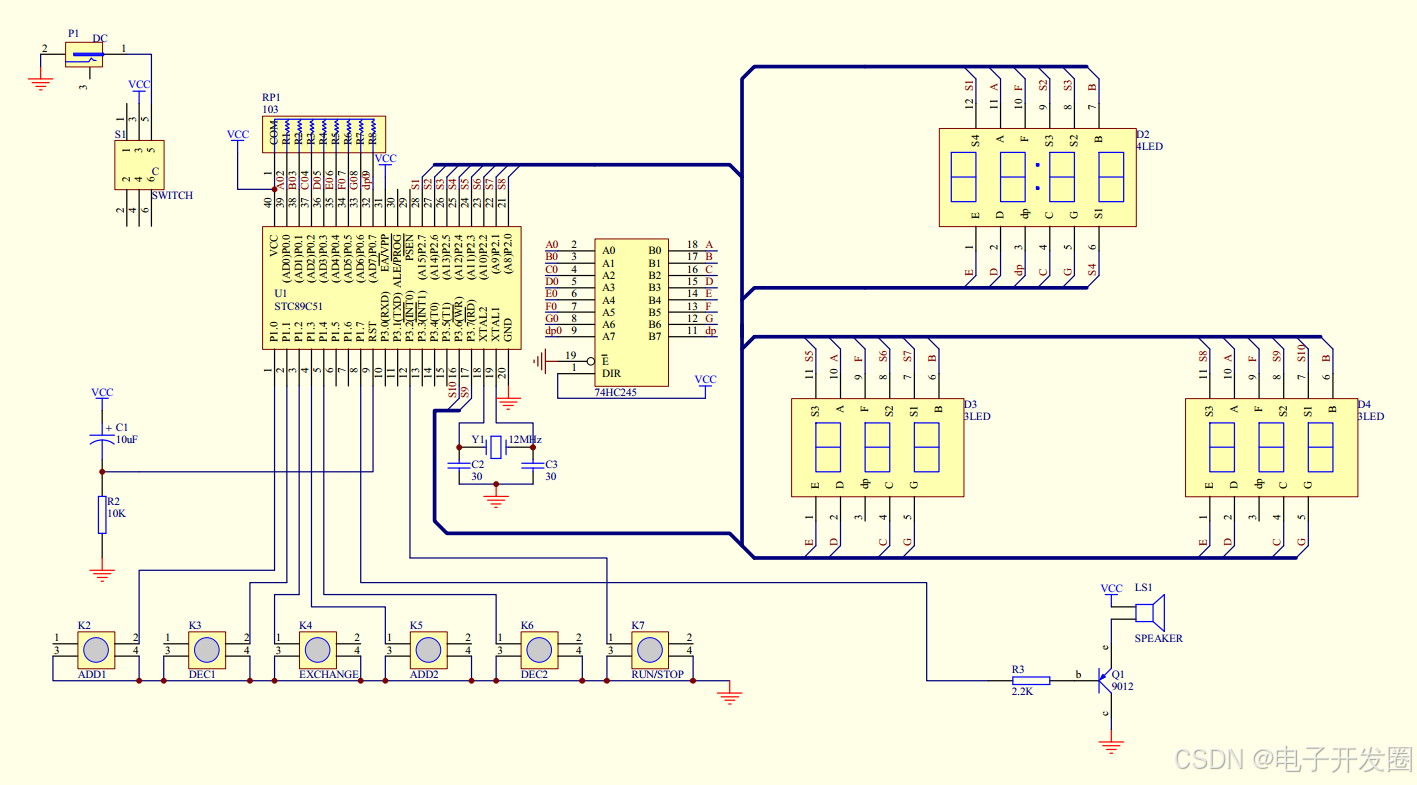Click the C3 capacitor symbol
The width and height of the screenshot is (1417, 785).
(x=531, y=464)
